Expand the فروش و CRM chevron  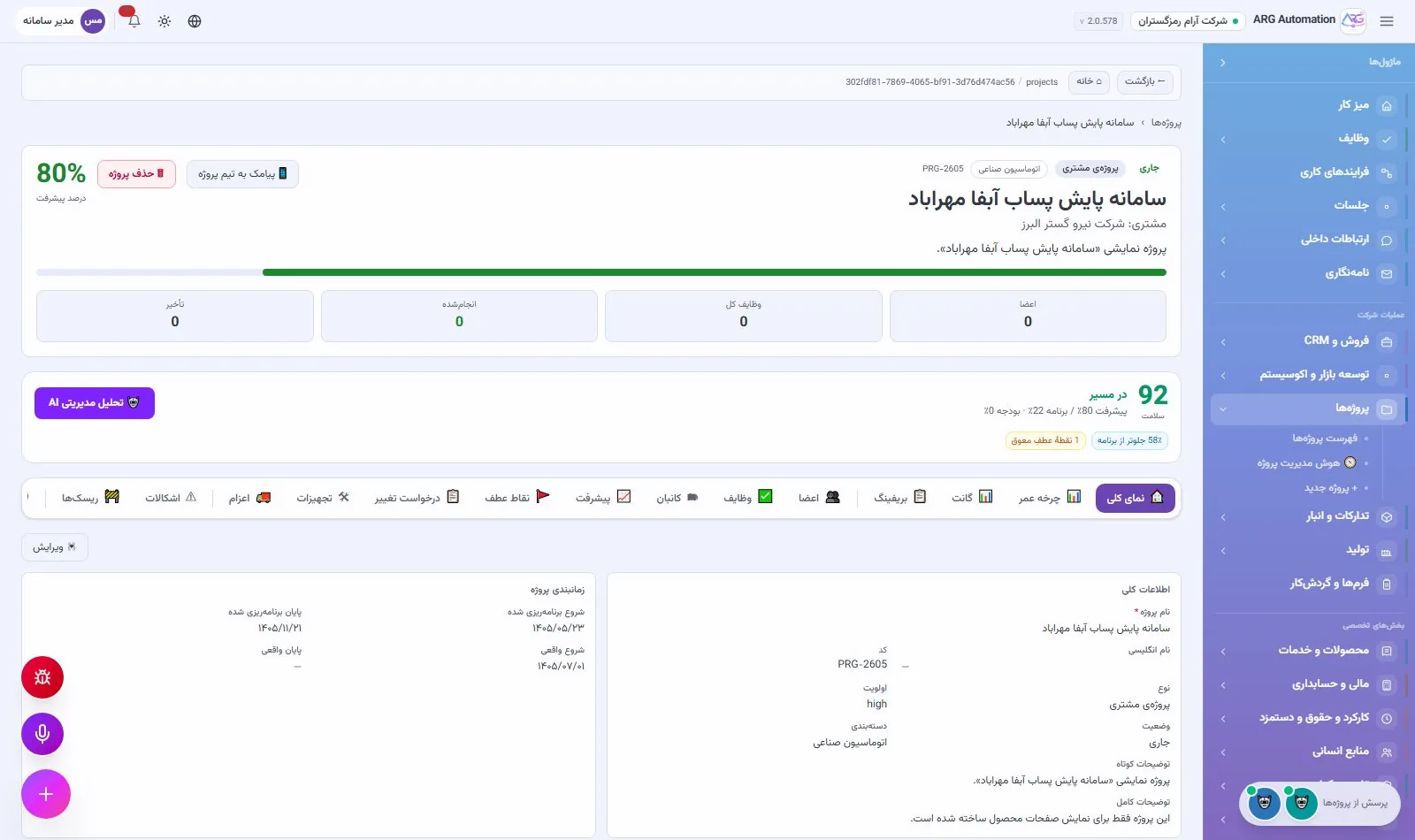[x=1222, y=341]
